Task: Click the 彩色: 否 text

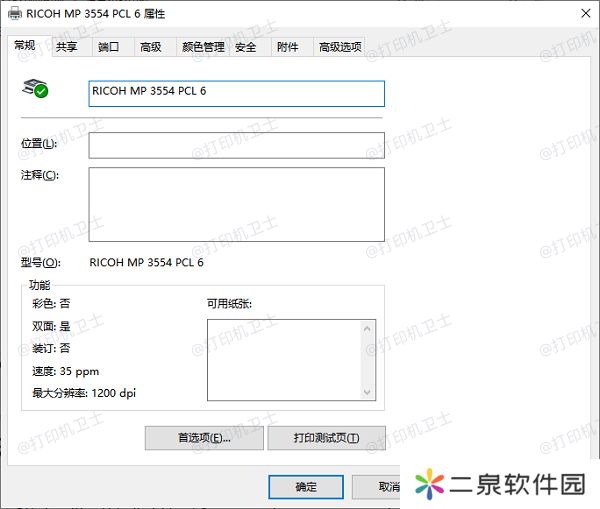Action: tap(51, 304)
